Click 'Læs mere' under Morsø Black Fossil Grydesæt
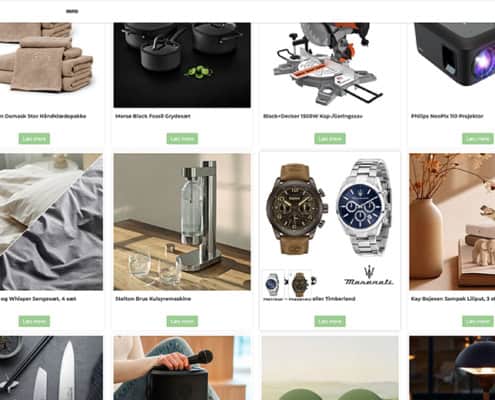Viewport: 495px width, 400px height. (182, 139)
